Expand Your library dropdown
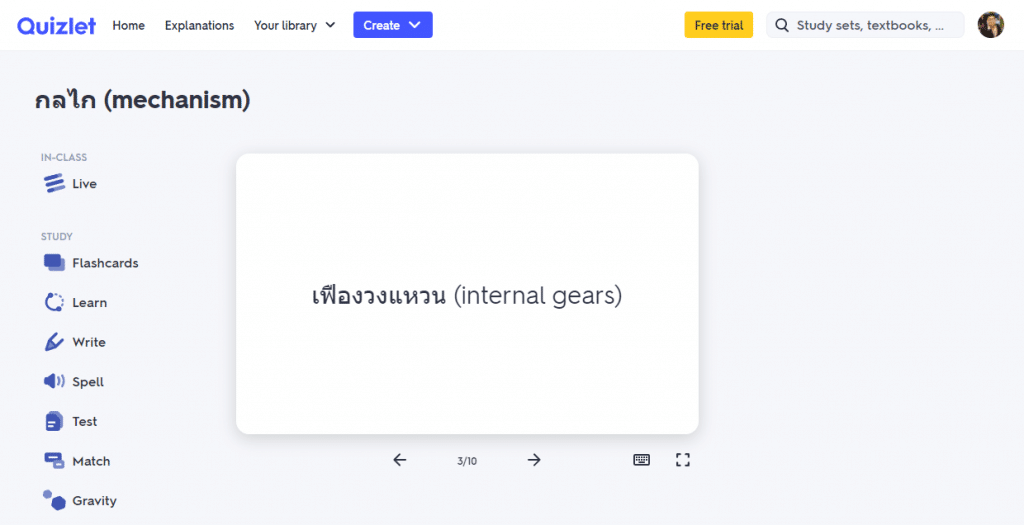This screenshot has width=1024, height=525. (x=295, y=25)
